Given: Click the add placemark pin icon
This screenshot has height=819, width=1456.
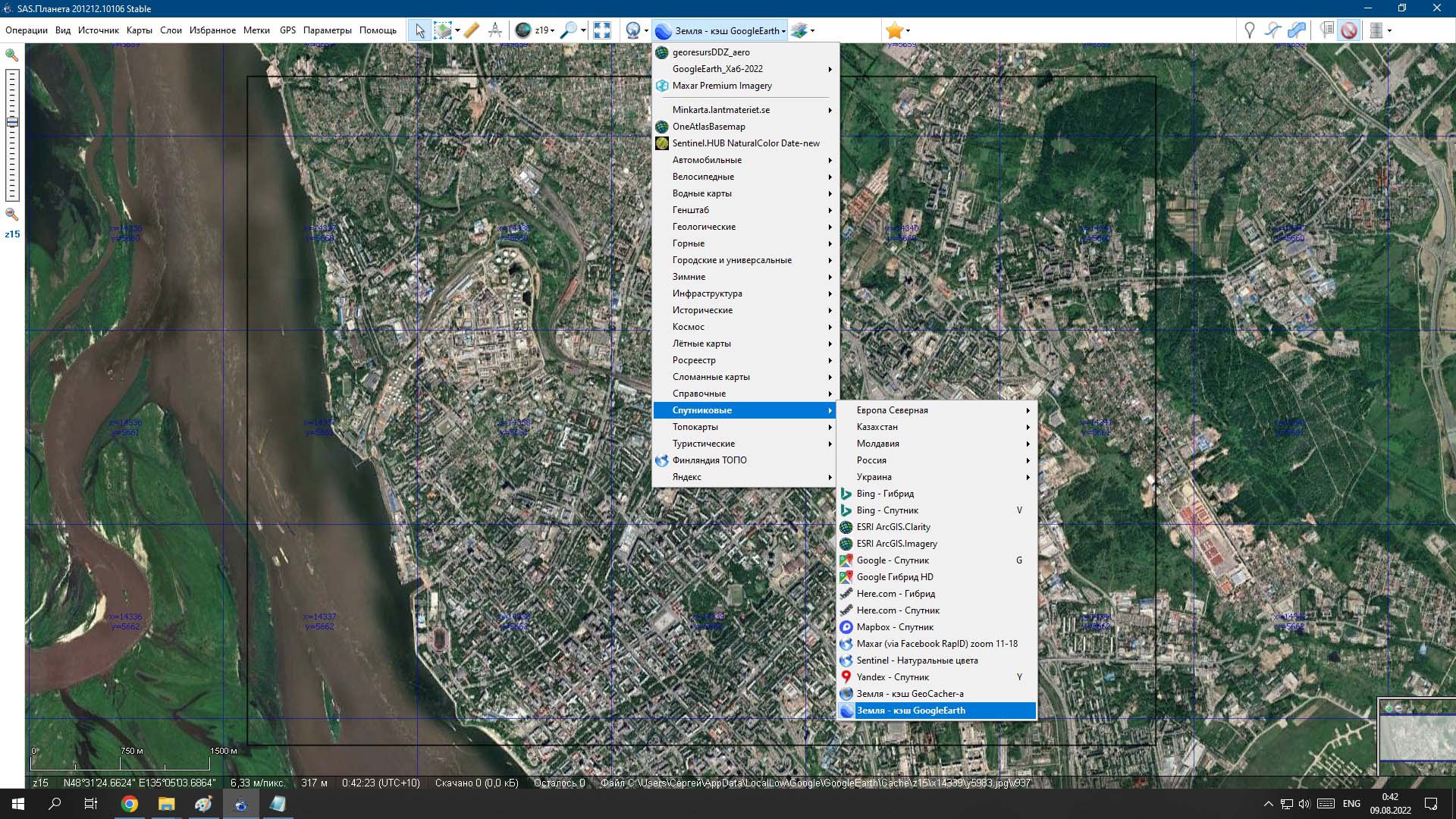Looking at the screenshot, I should [x=1250, y=30].
